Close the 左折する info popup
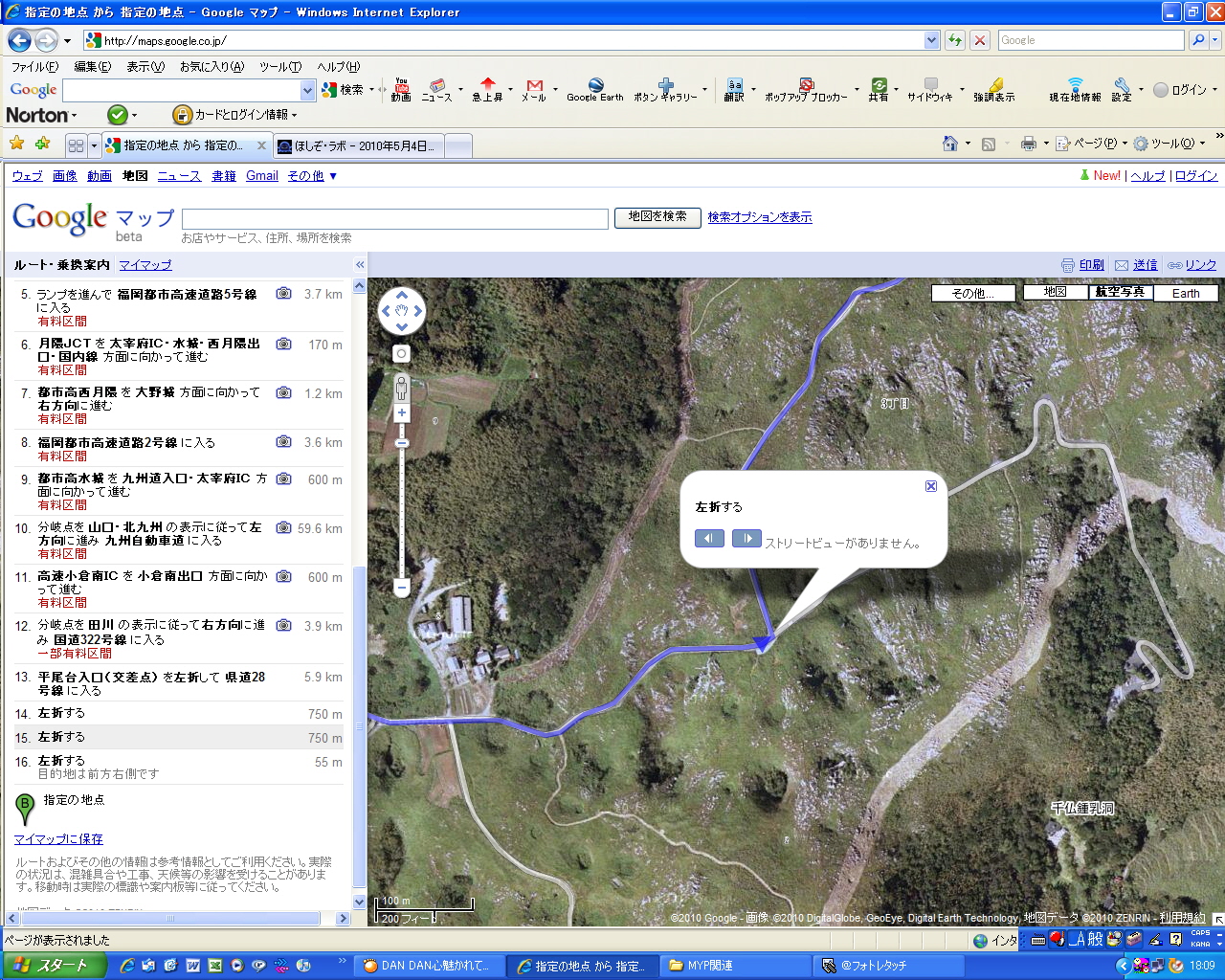The image size is (1225, 980). [930, 486]
